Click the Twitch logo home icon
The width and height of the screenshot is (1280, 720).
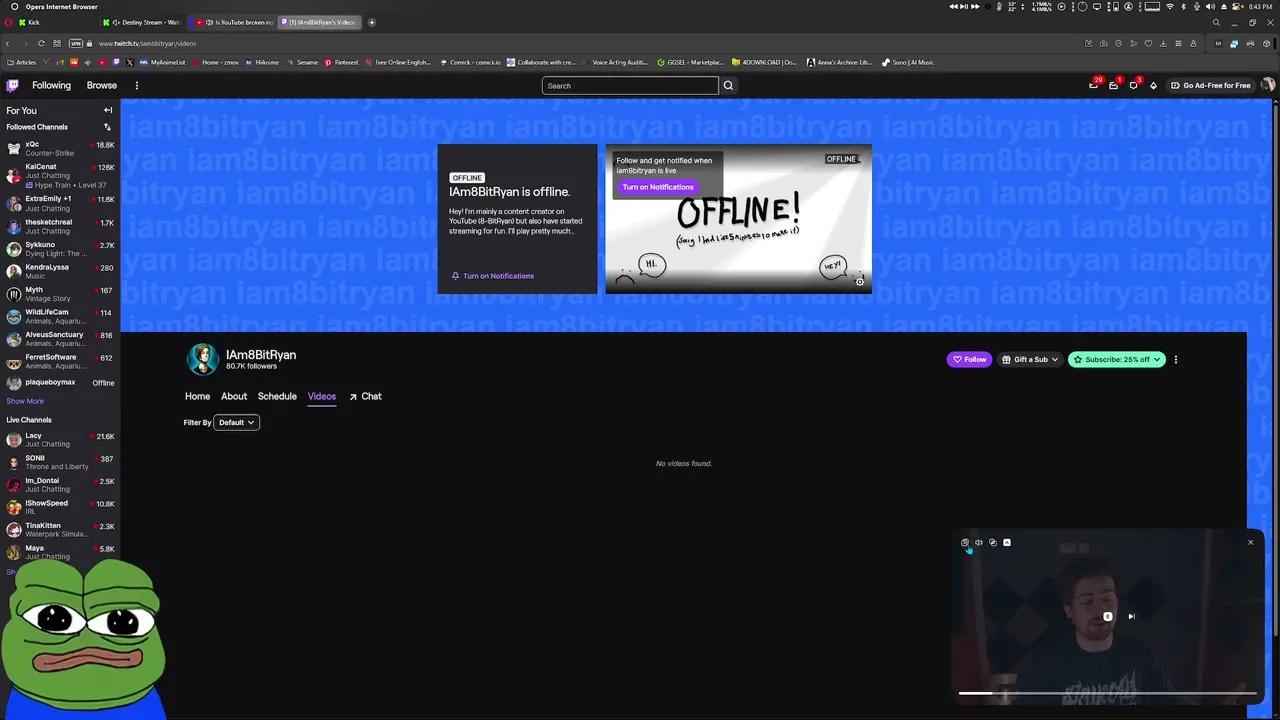pyautogui.click(x=14, y=85)
